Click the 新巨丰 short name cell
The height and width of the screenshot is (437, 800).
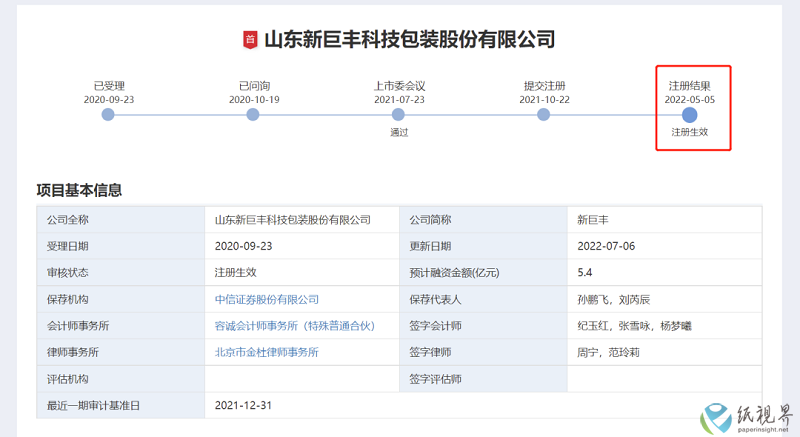[x=664, y=220]
